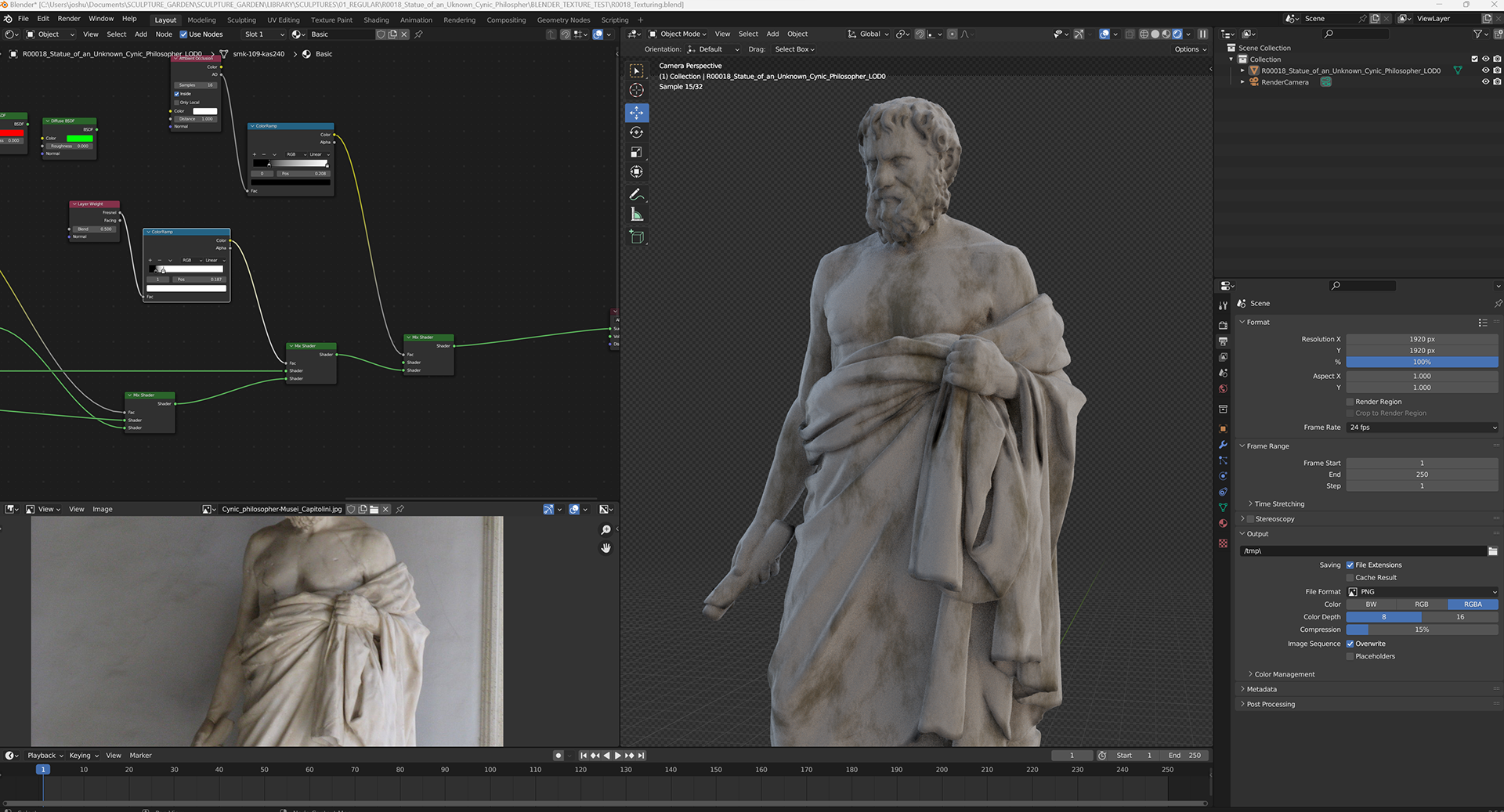Screen dimensions: 1504x812
Task: Open the viewport Options dropdown
Action: [x=1191, y=49]
